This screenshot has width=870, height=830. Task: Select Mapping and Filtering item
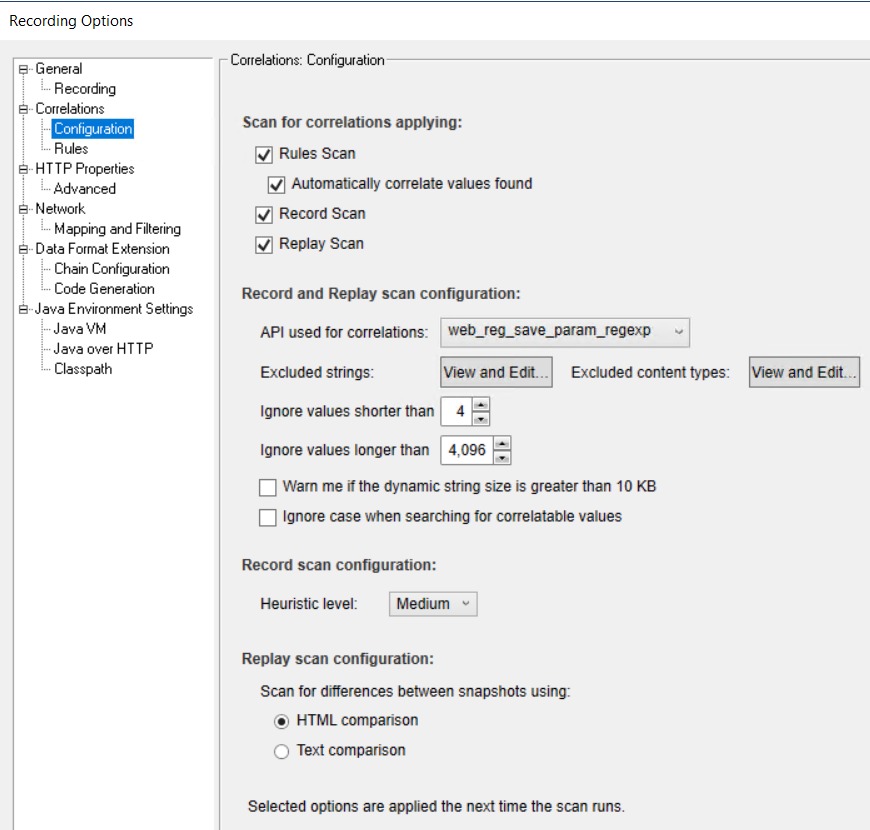[117, 229]
